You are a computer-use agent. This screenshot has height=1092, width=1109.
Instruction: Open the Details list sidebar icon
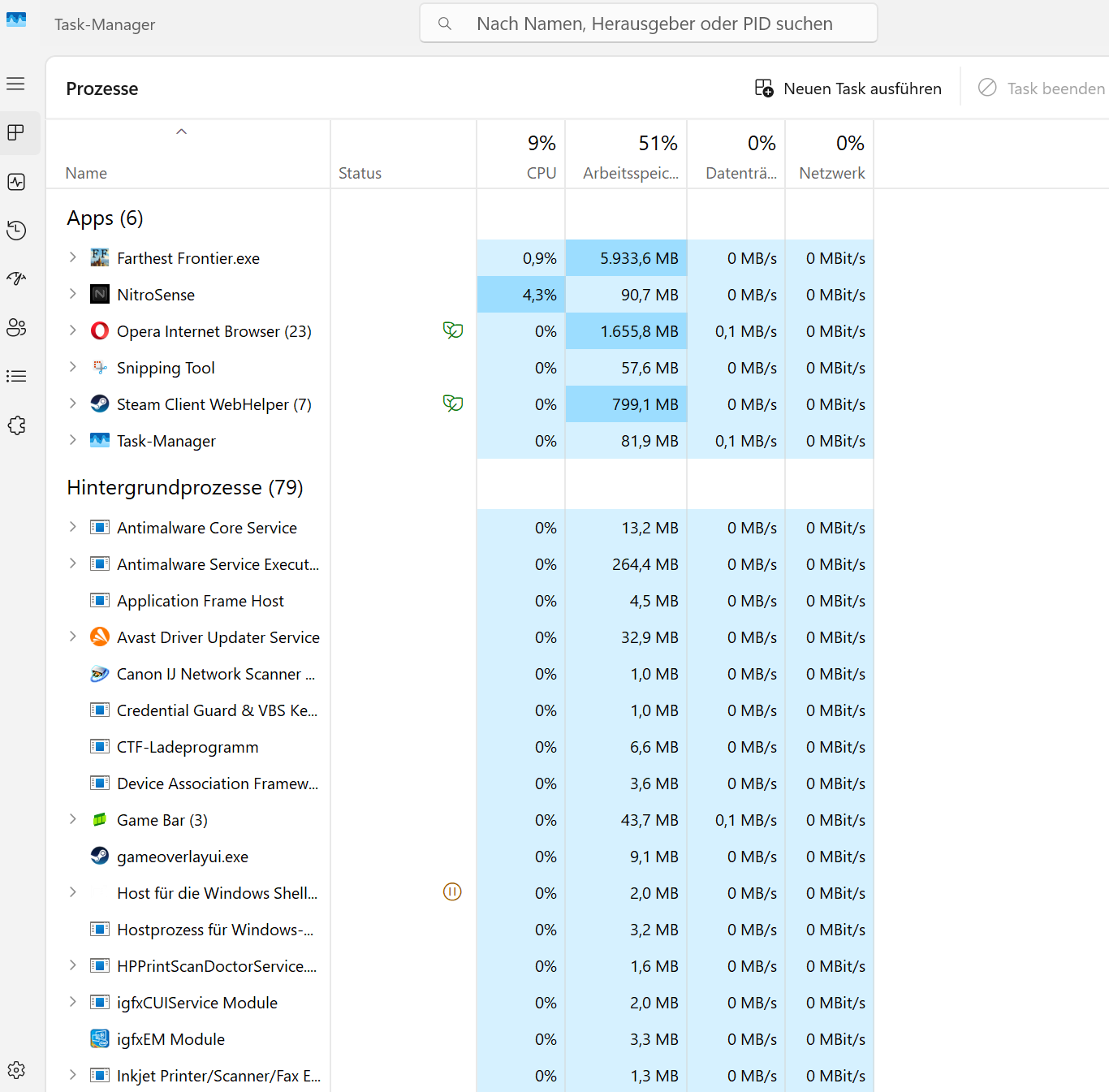[16, 376]
